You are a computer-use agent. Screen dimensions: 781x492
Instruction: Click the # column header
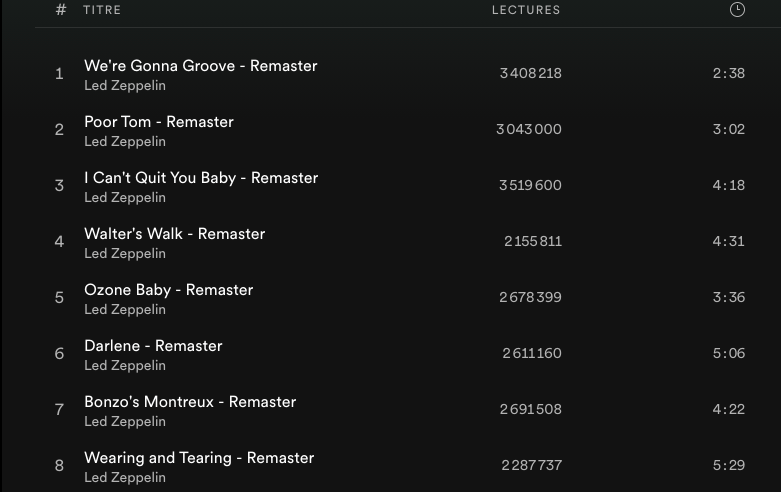point(61,10)
